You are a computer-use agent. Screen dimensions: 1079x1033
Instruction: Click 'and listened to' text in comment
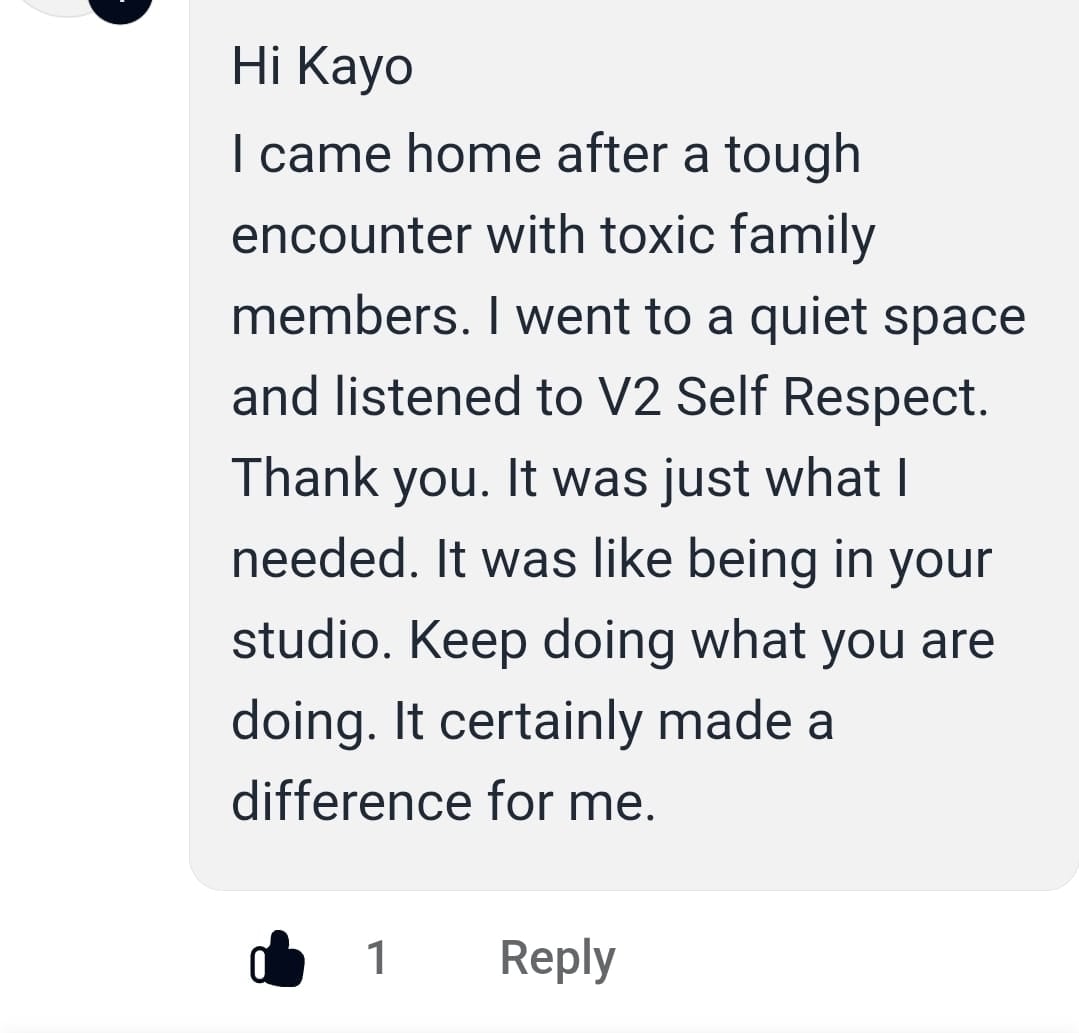point(407,397)
